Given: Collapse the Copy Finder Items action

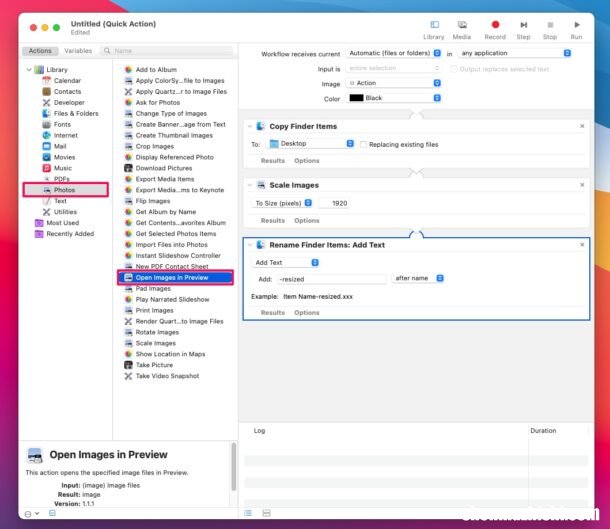Looking at the screenshot, I should click(x=250, y=126).
